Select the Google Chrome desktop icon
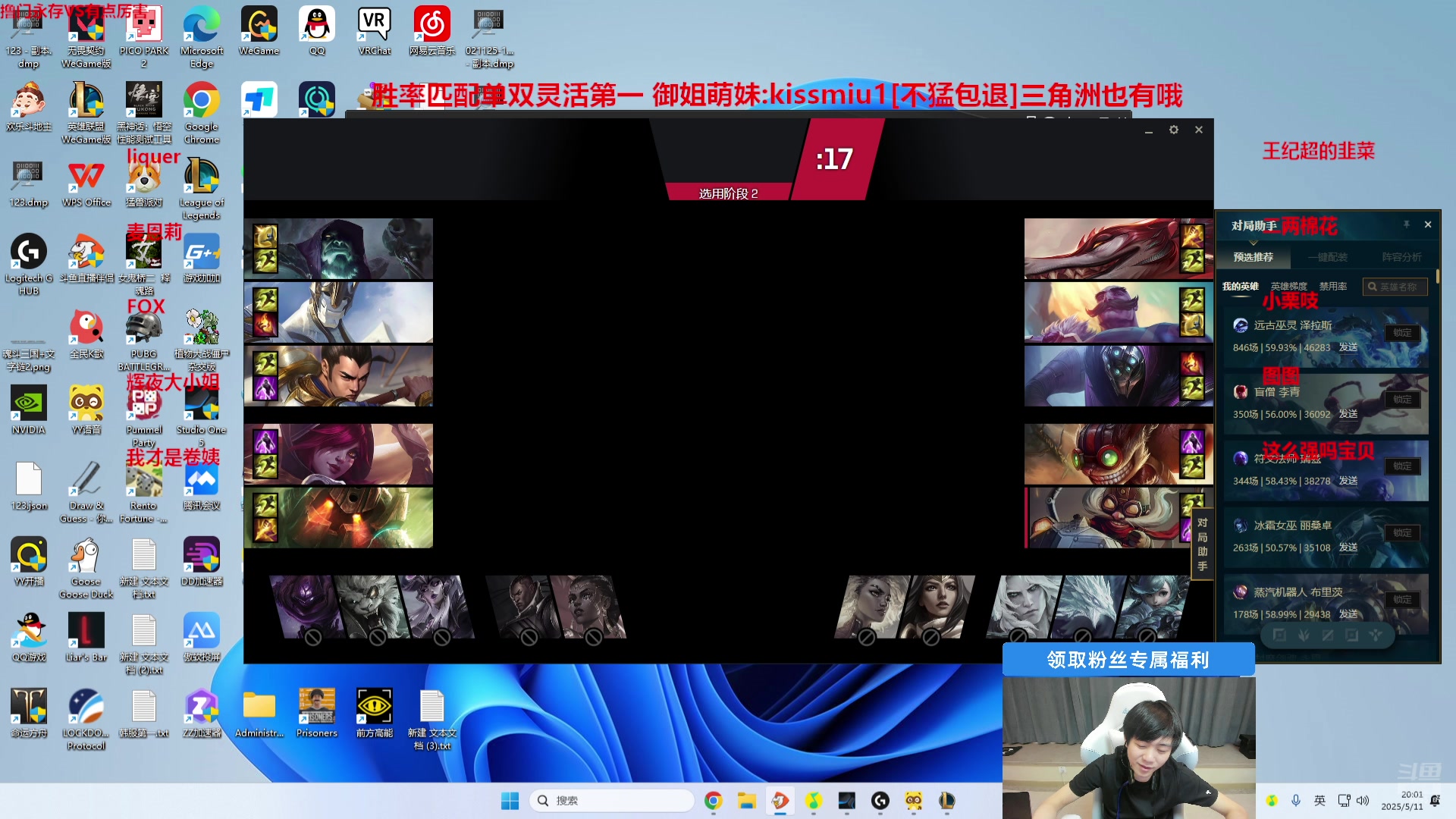 click(x=202, y=112)
